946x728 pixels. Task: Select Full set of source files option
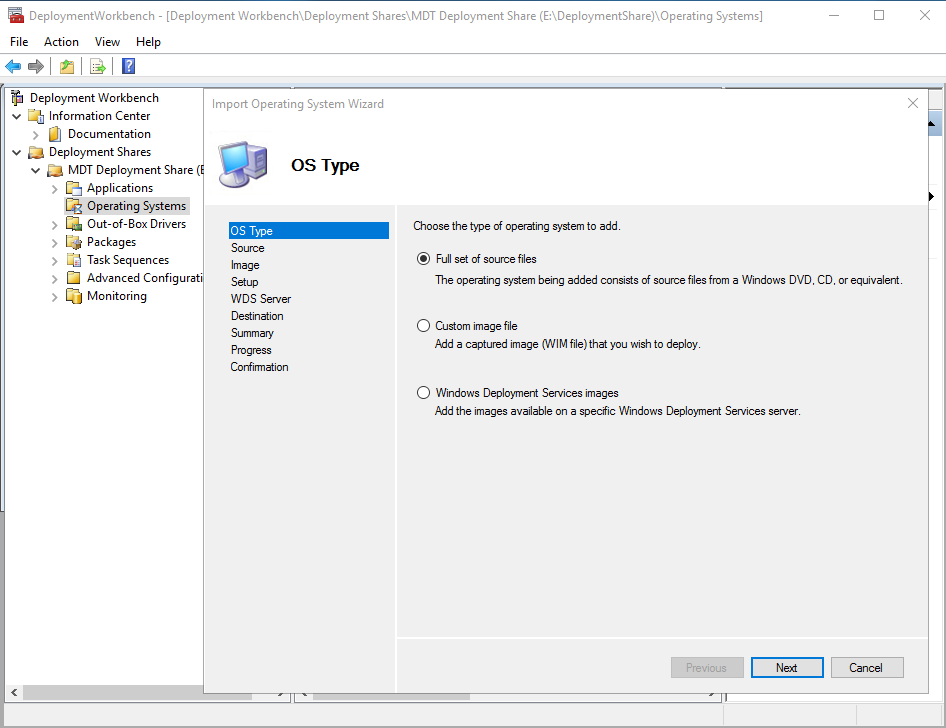[424, 259]
